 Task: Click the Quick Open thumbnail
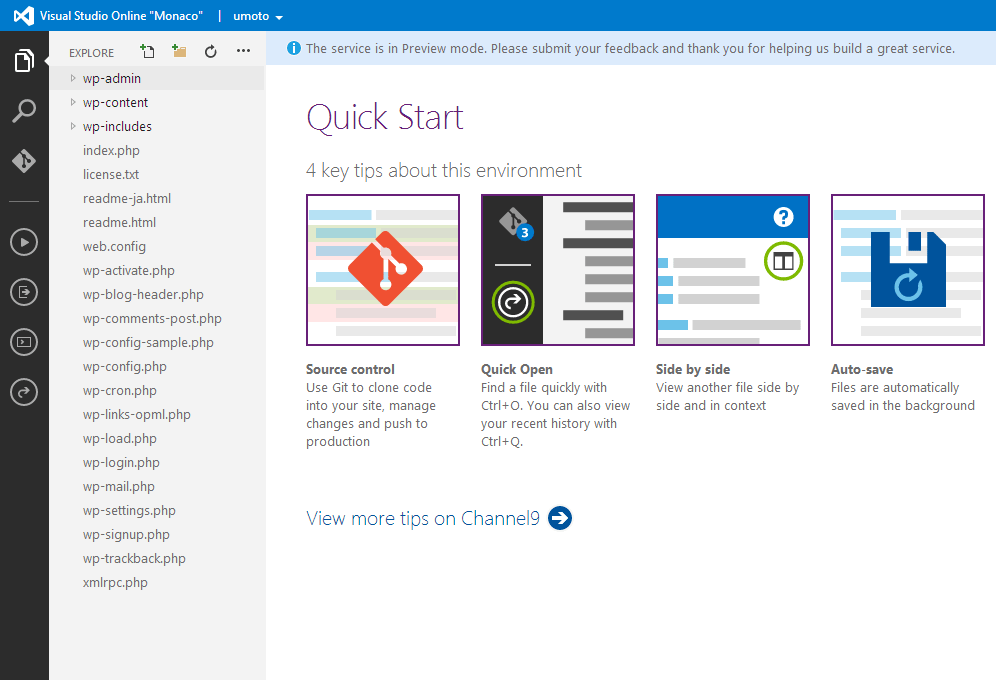click(558, 270)
